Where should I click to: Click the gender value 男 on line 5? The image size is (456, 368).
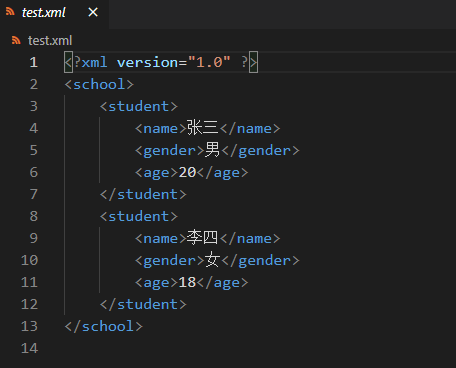coord(212,150)
